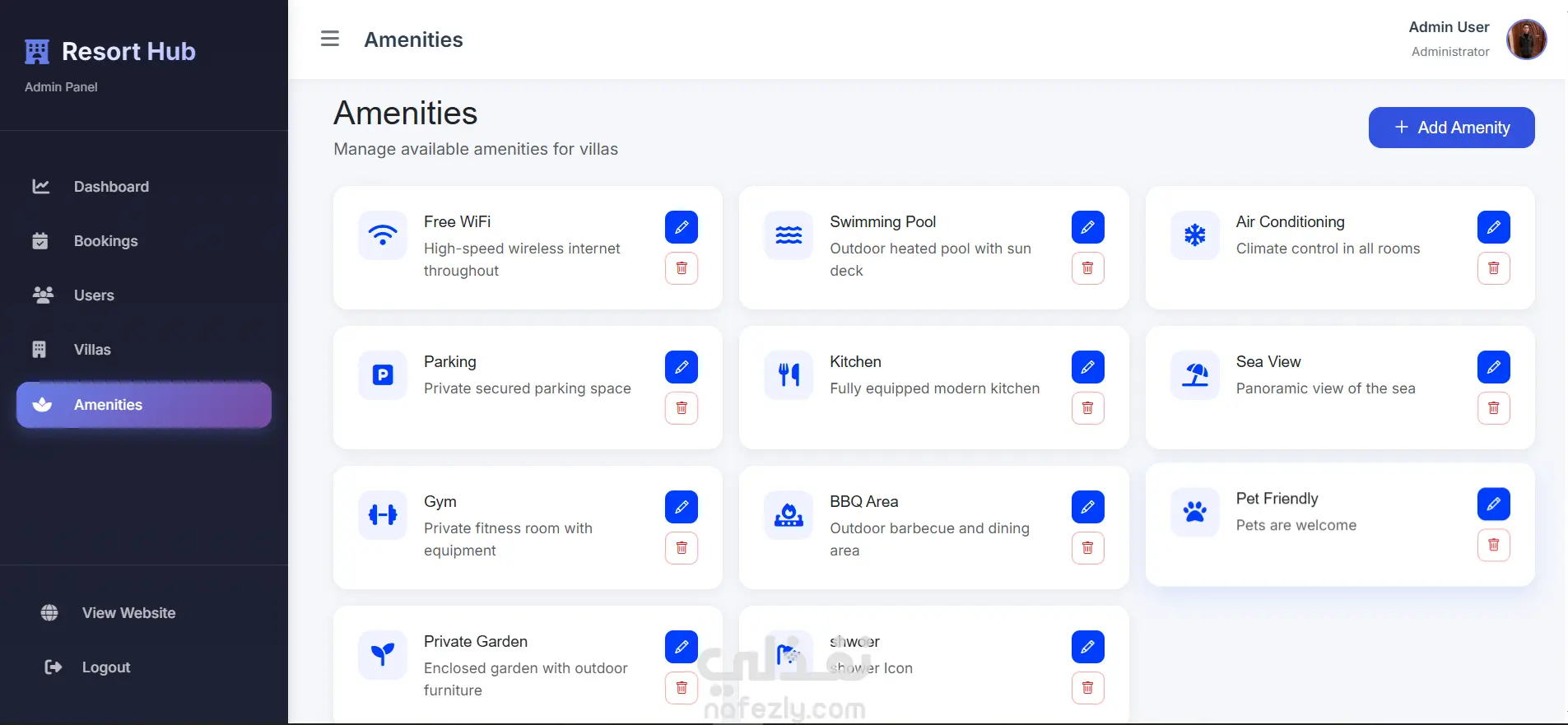1568x725 pixels.
Task: Edit the Gym amenity
Action: 682,507
